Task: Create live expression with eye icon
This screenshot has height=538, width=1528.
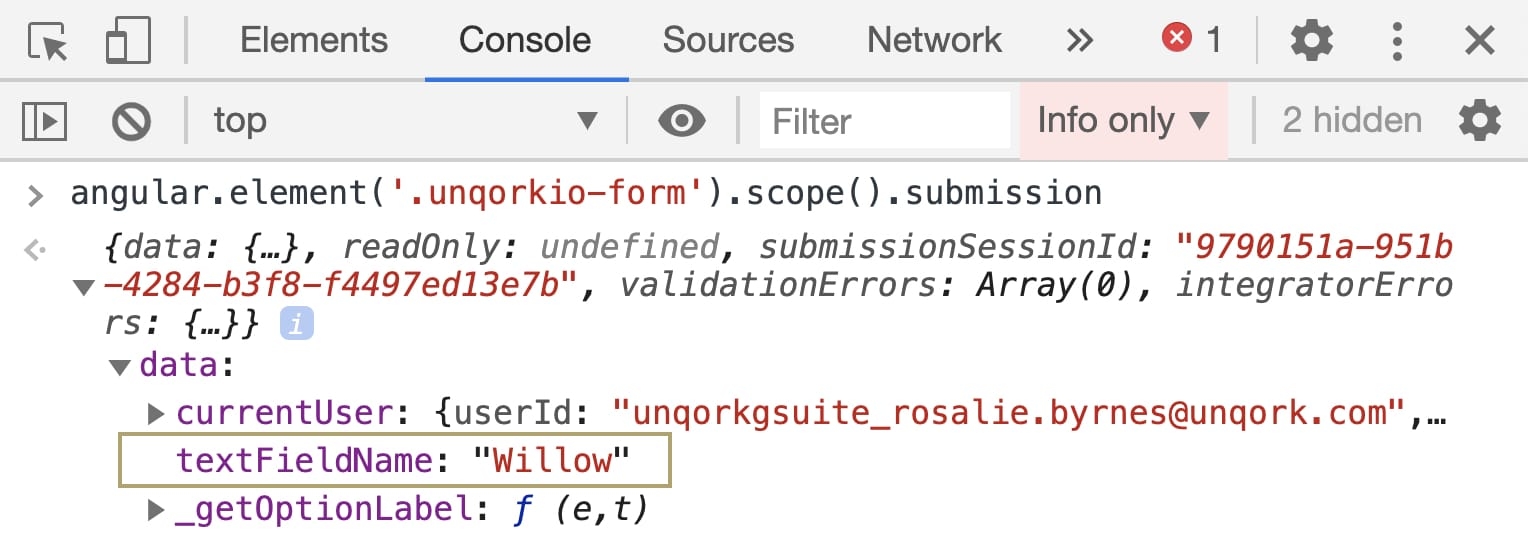Action: [682, 122]
